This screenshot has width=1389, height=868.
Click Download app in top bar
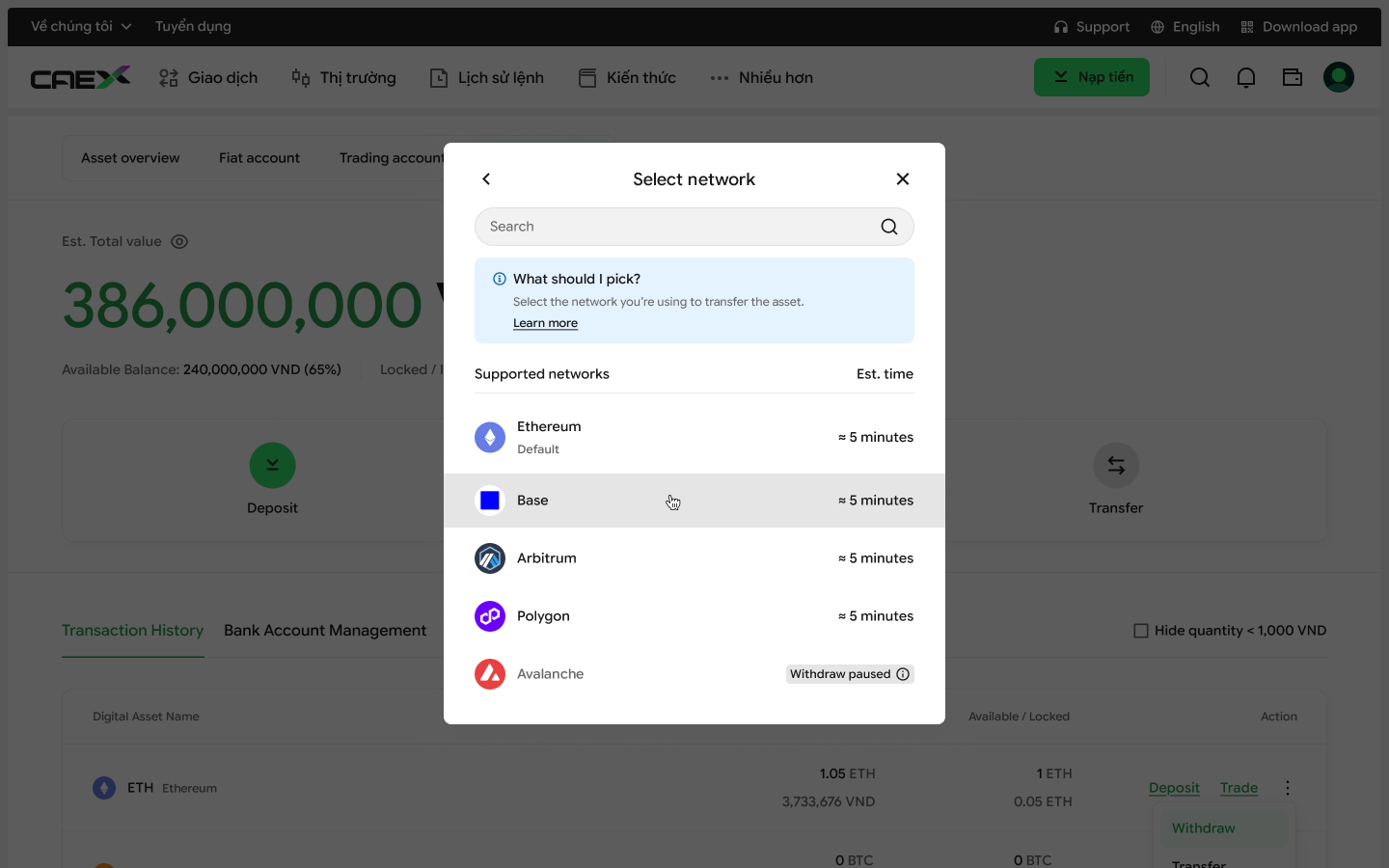[1299, 27]
